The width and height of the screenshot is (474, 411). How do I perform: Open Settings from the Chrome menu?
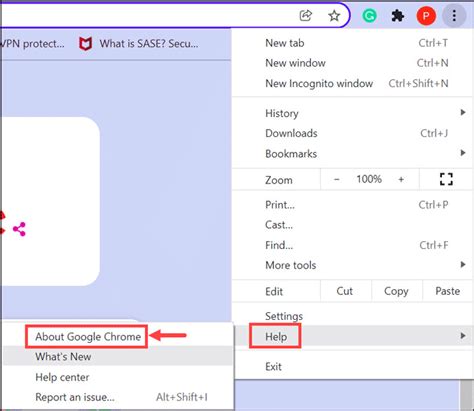click(x=352, y=316)
